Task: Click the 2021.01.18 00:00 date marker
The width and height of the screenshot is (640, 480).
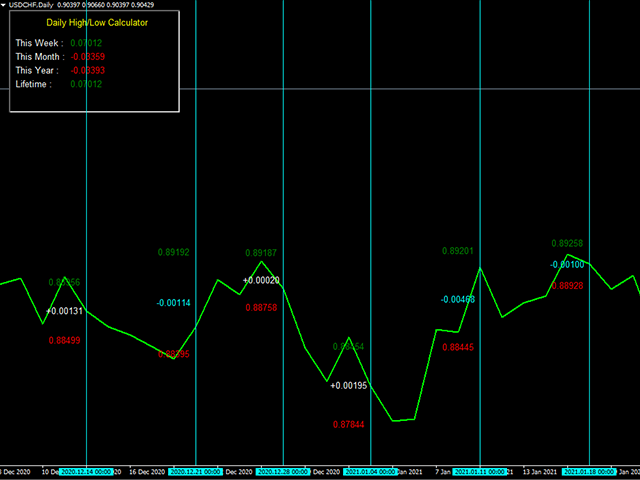Action: click(589, 472)
